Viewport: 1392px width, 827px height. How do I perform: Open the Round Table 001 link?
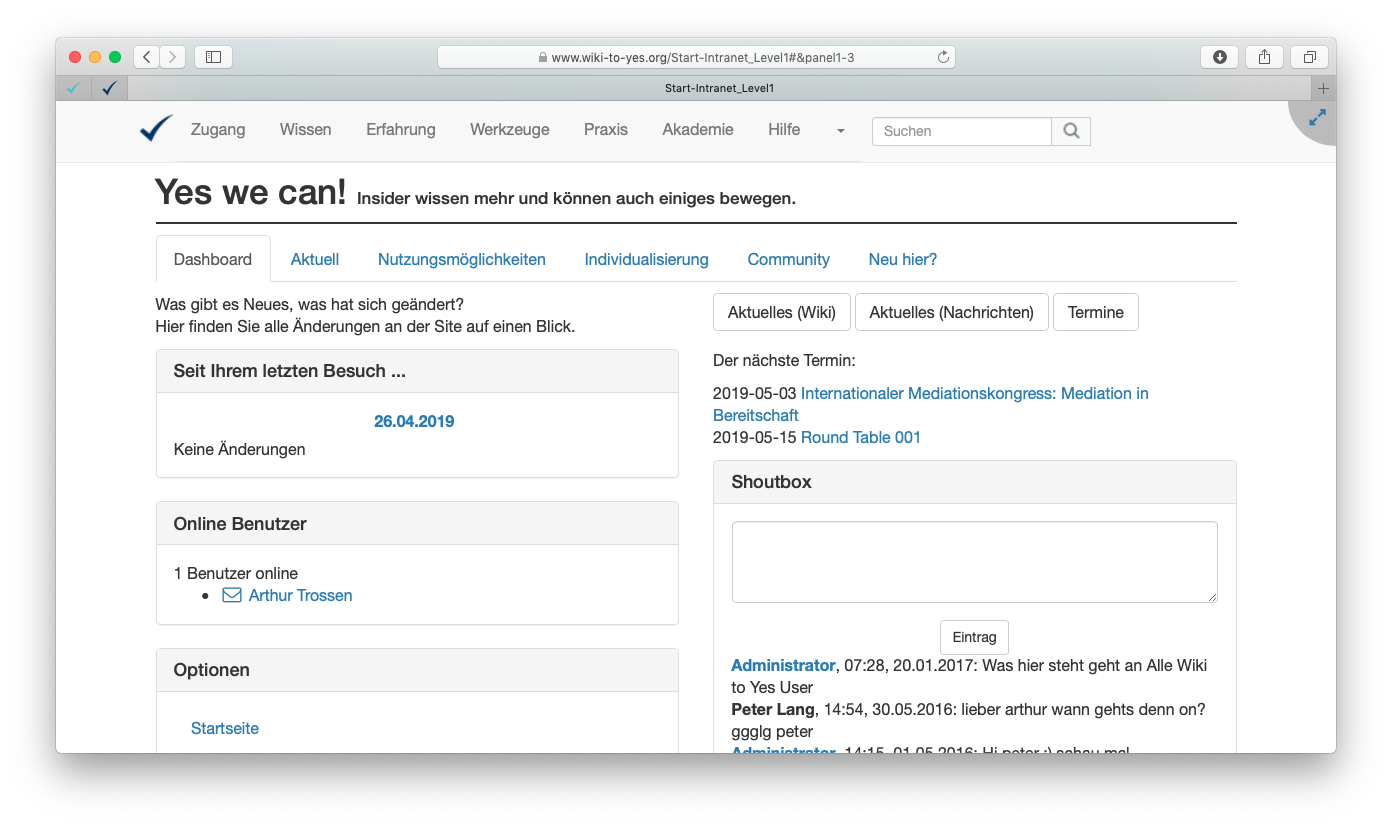tap(860, 437)
